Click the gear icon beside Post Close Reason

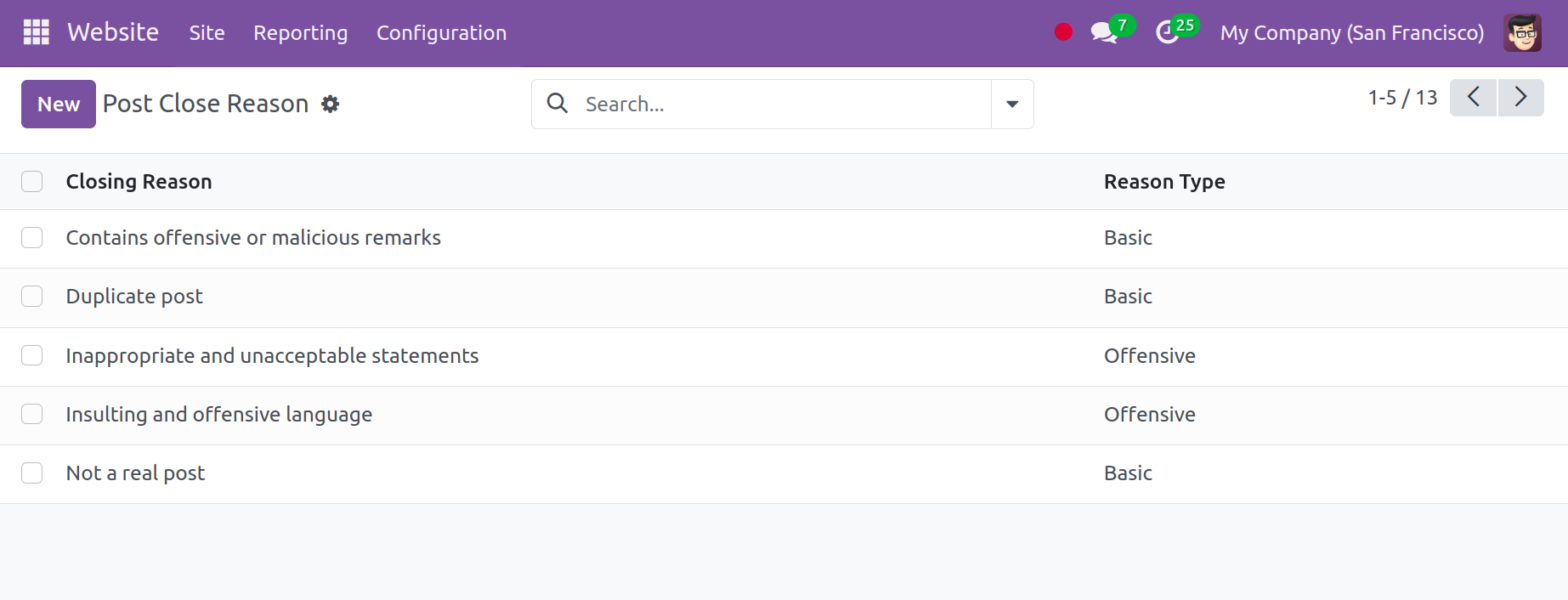[331, 104]
